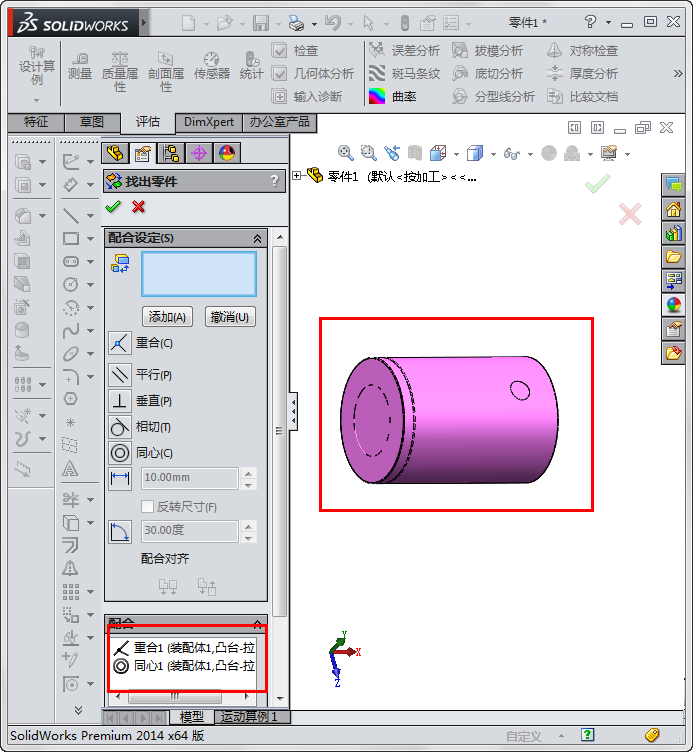693x752 pixels.
Task: Switch to Model (模型) bottom tab
Action: 191,717
